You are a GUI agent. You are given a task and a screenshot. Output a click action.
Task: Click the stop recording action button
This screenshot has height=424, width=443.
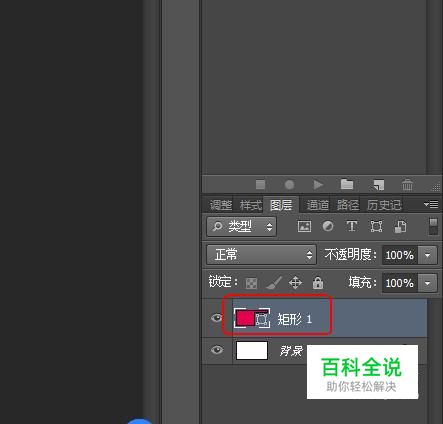tap(260, 185)
